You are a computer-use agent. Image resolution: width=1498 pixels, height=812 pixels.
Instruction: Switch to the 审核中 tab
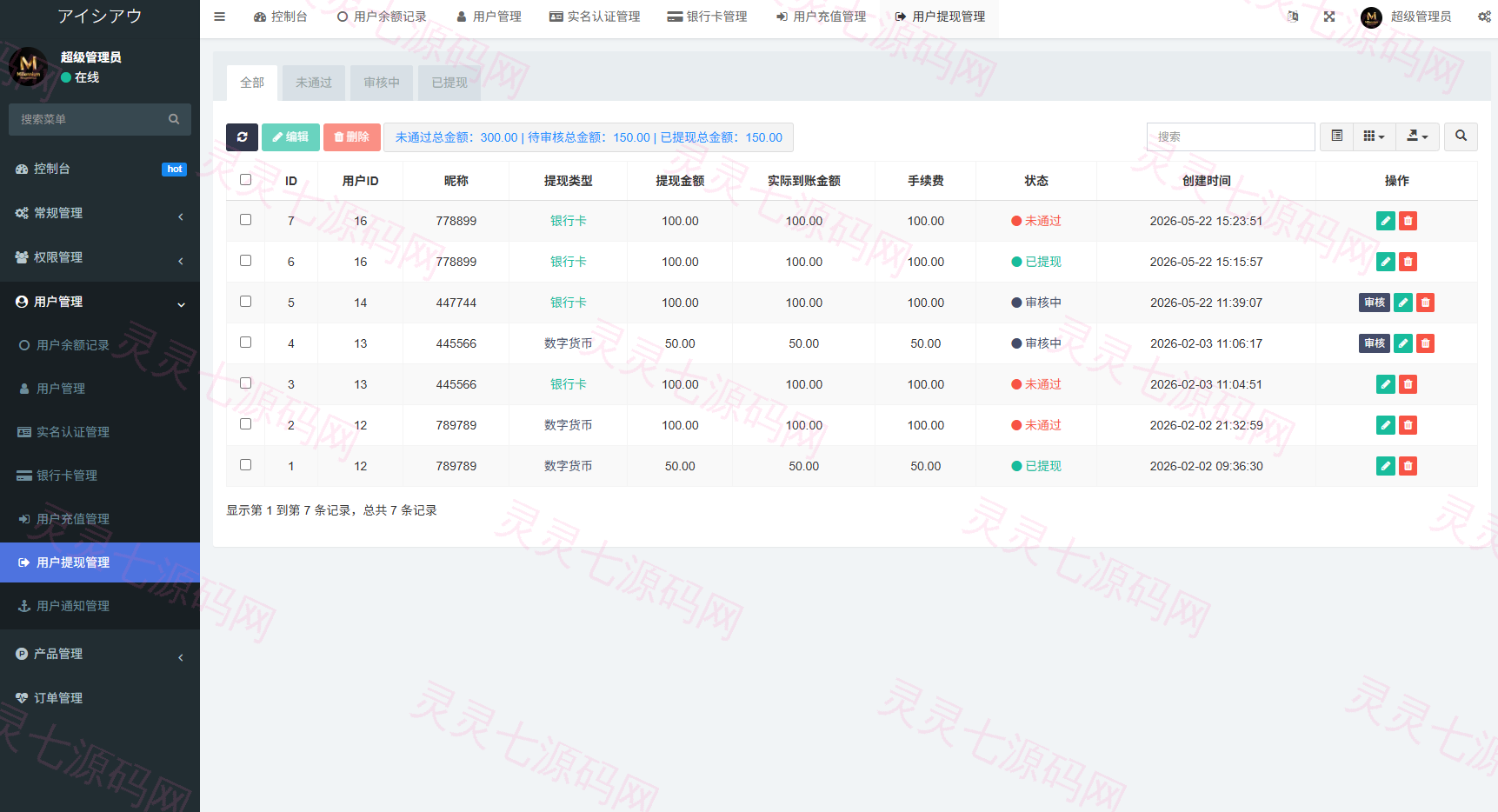click(382, 83)
